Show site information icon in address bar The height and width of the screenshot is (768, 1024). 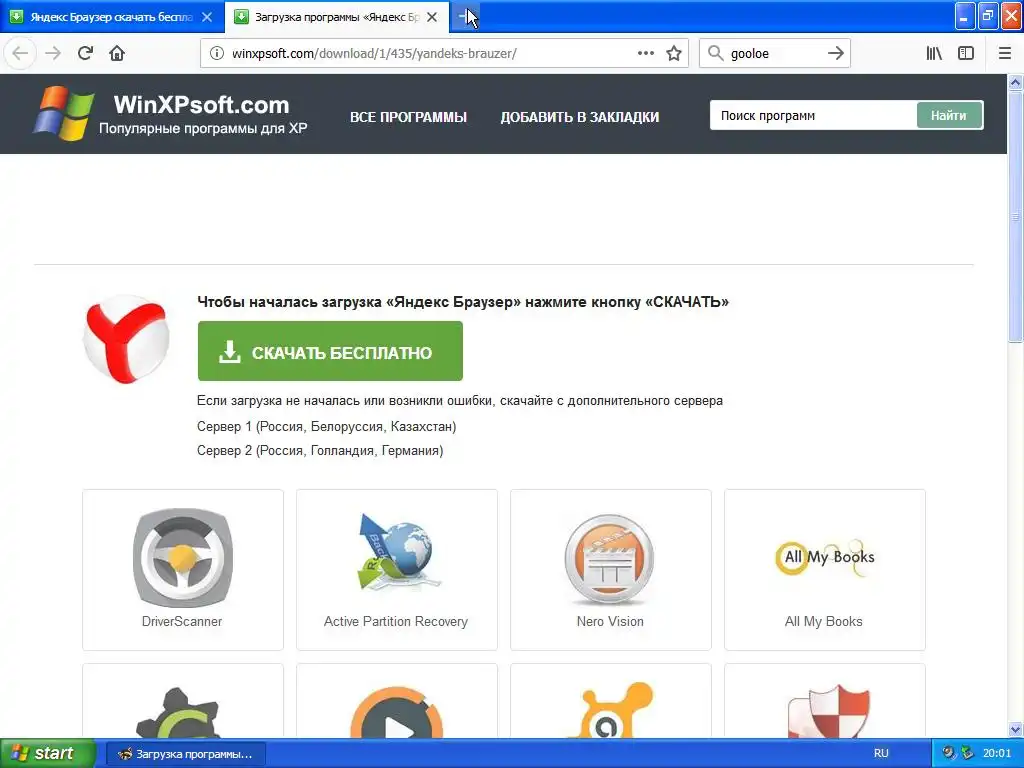click(216, 54)
